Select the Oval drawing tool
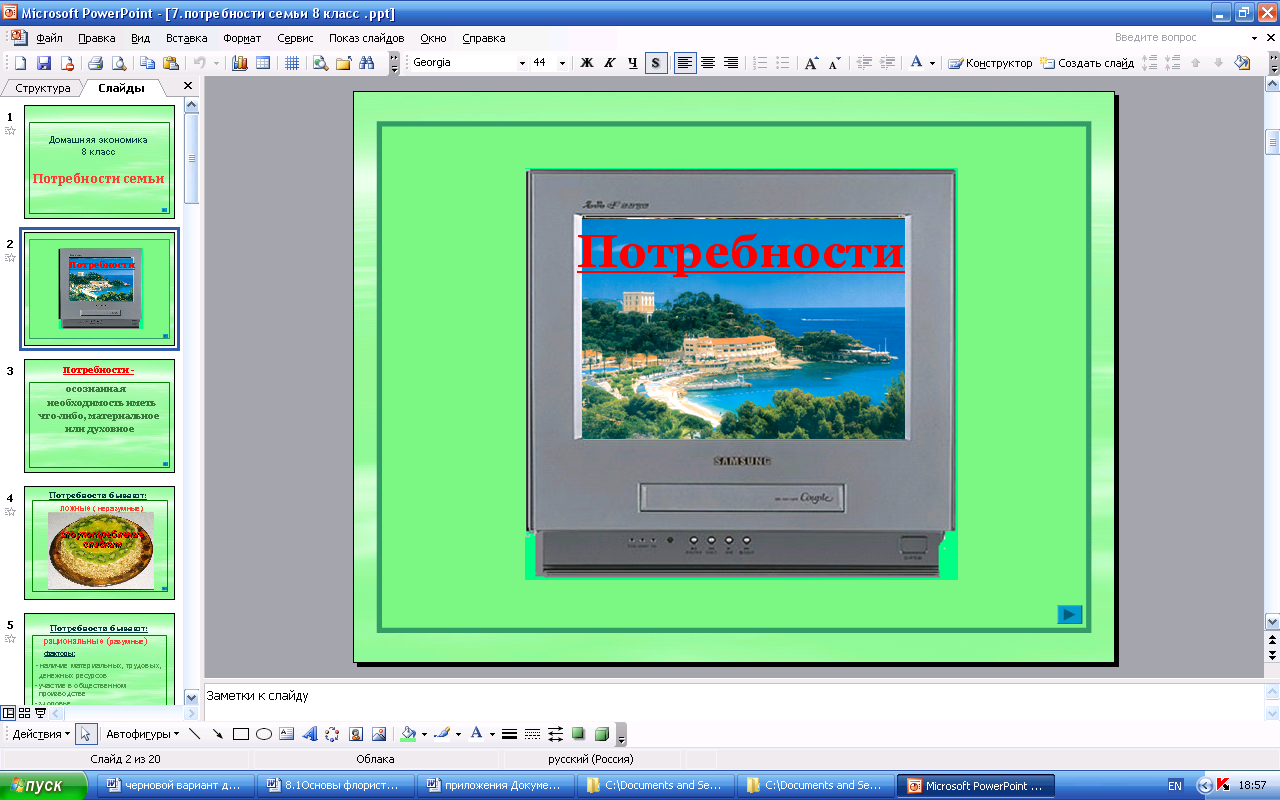Screen dimensions: 1280x800 point(264,734)
